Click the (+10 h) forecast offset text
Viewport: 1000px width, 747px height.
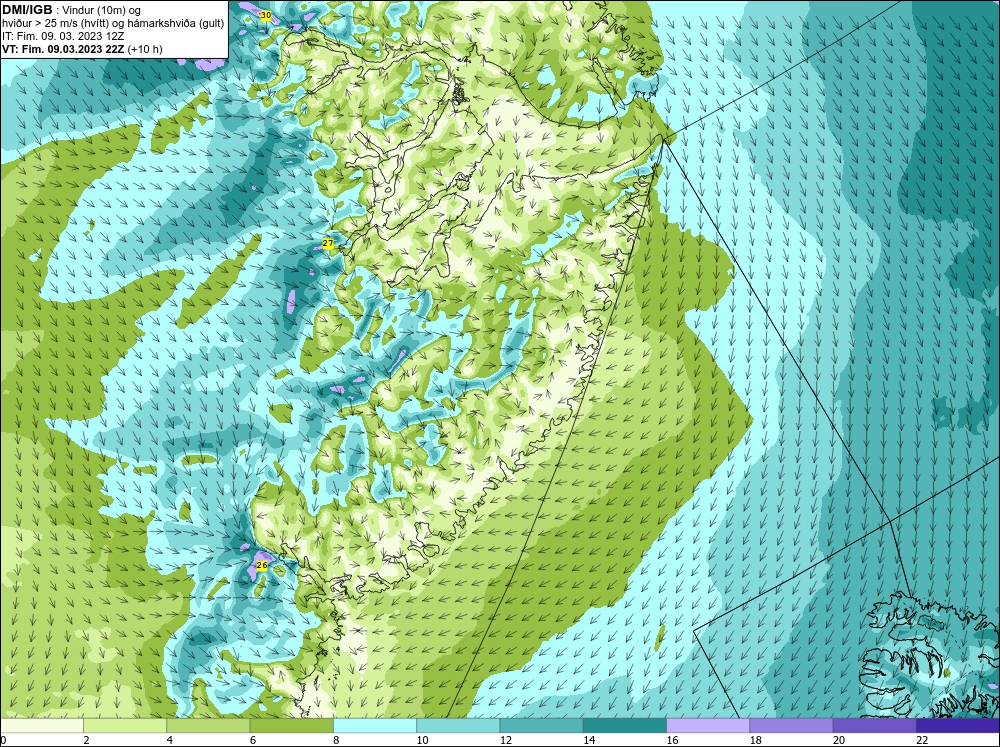(145, 48)
